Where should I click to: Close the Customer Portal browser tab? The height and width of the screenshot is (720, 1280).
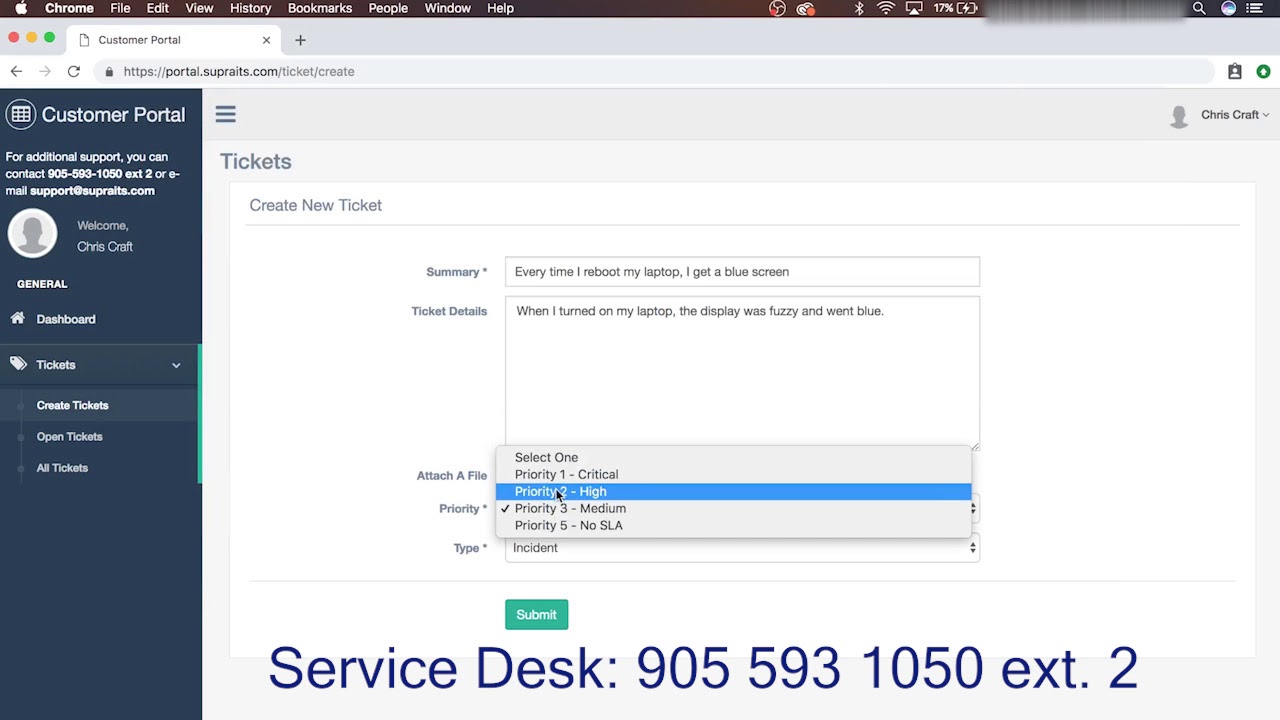click(x=266, y=40)
